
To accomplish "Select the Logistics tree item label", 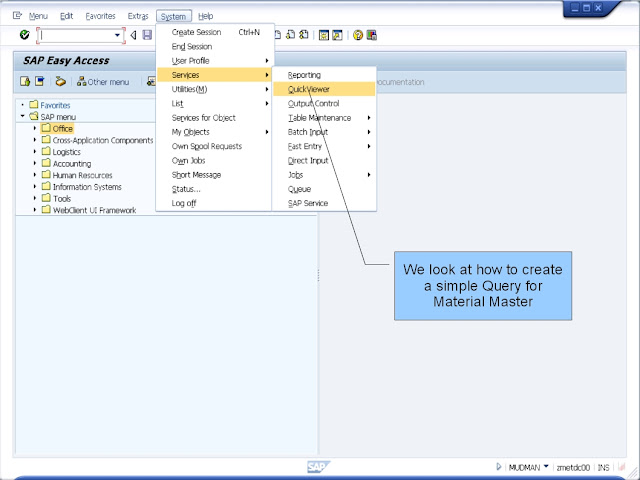I will pyautogui.click(x=67, y=152).
